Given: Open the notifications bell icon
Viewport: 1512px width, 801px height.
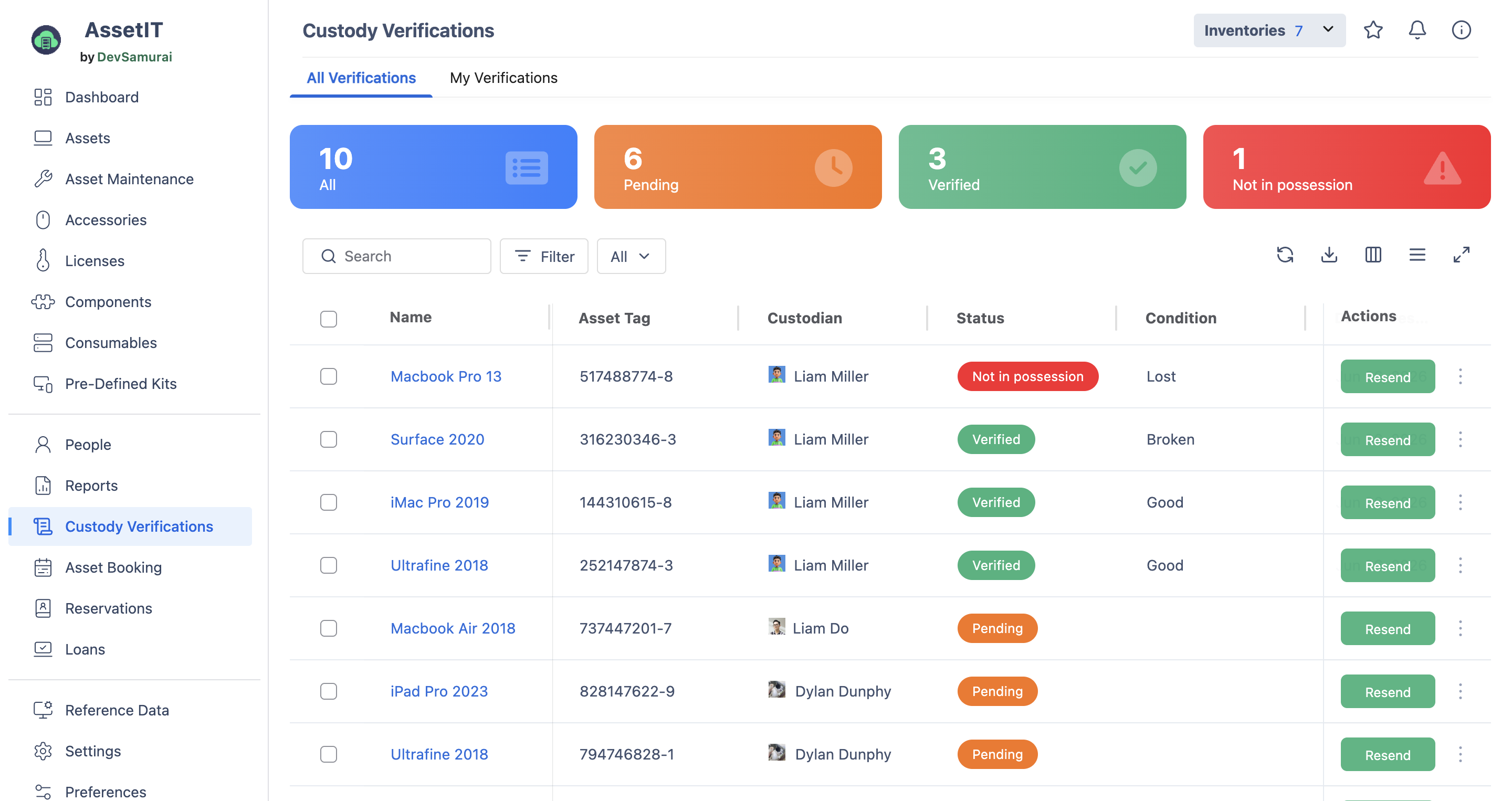Looking at the screenshot, I should coord(1417,30).
